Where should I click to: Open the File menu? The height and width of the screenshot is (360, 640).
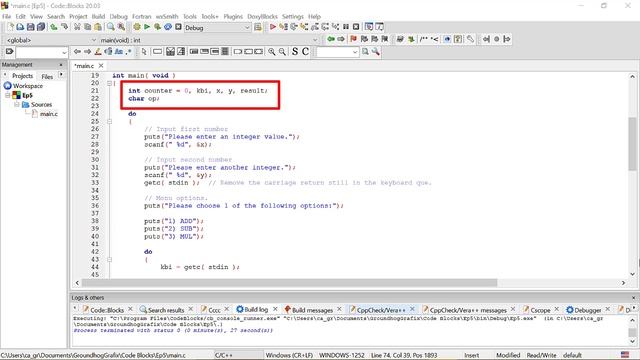[x=7, y=16]
